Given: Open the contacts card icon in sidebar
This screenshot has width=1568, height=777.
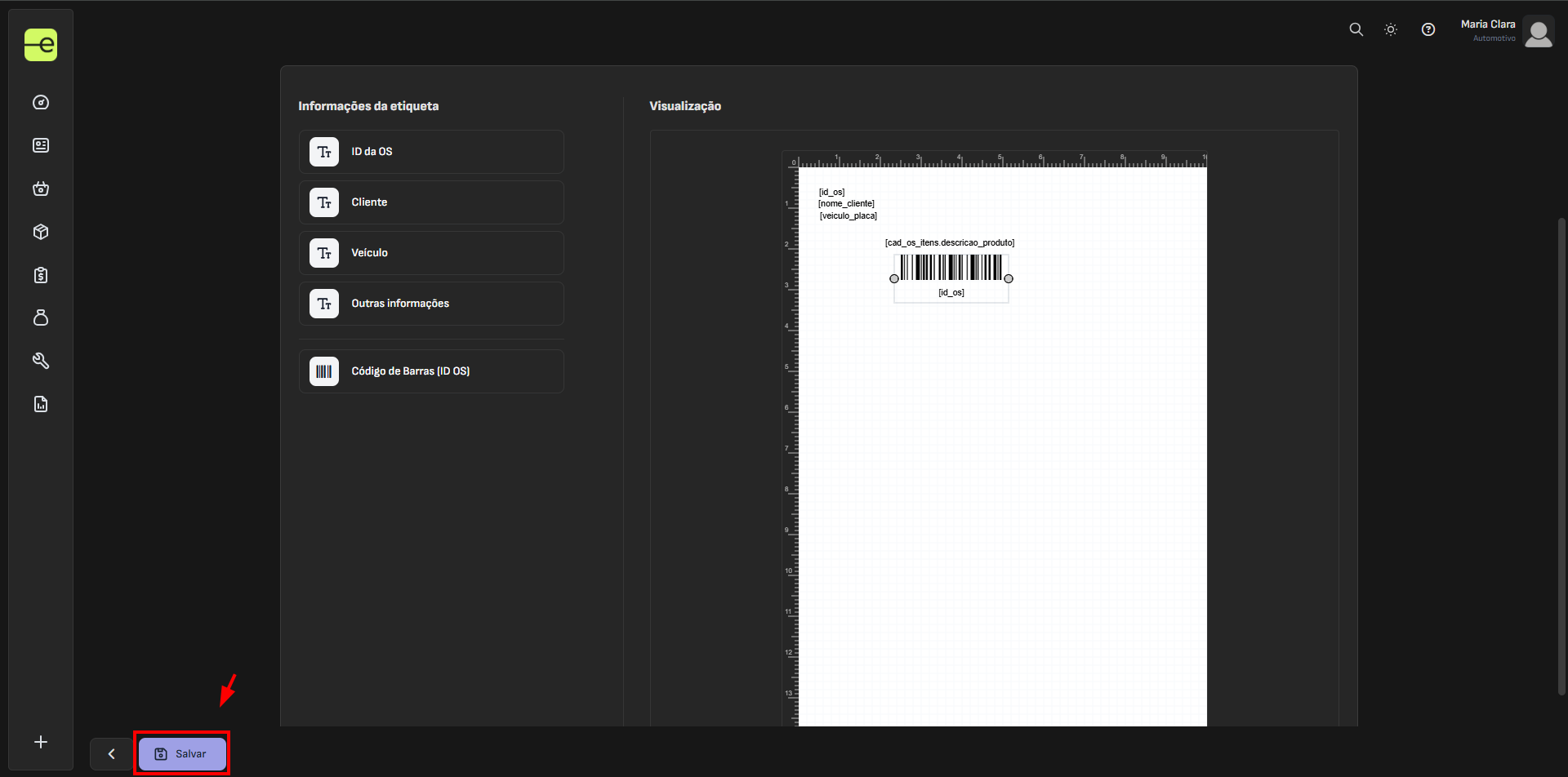Looking at the screenshot, I should tap(41, 145).
